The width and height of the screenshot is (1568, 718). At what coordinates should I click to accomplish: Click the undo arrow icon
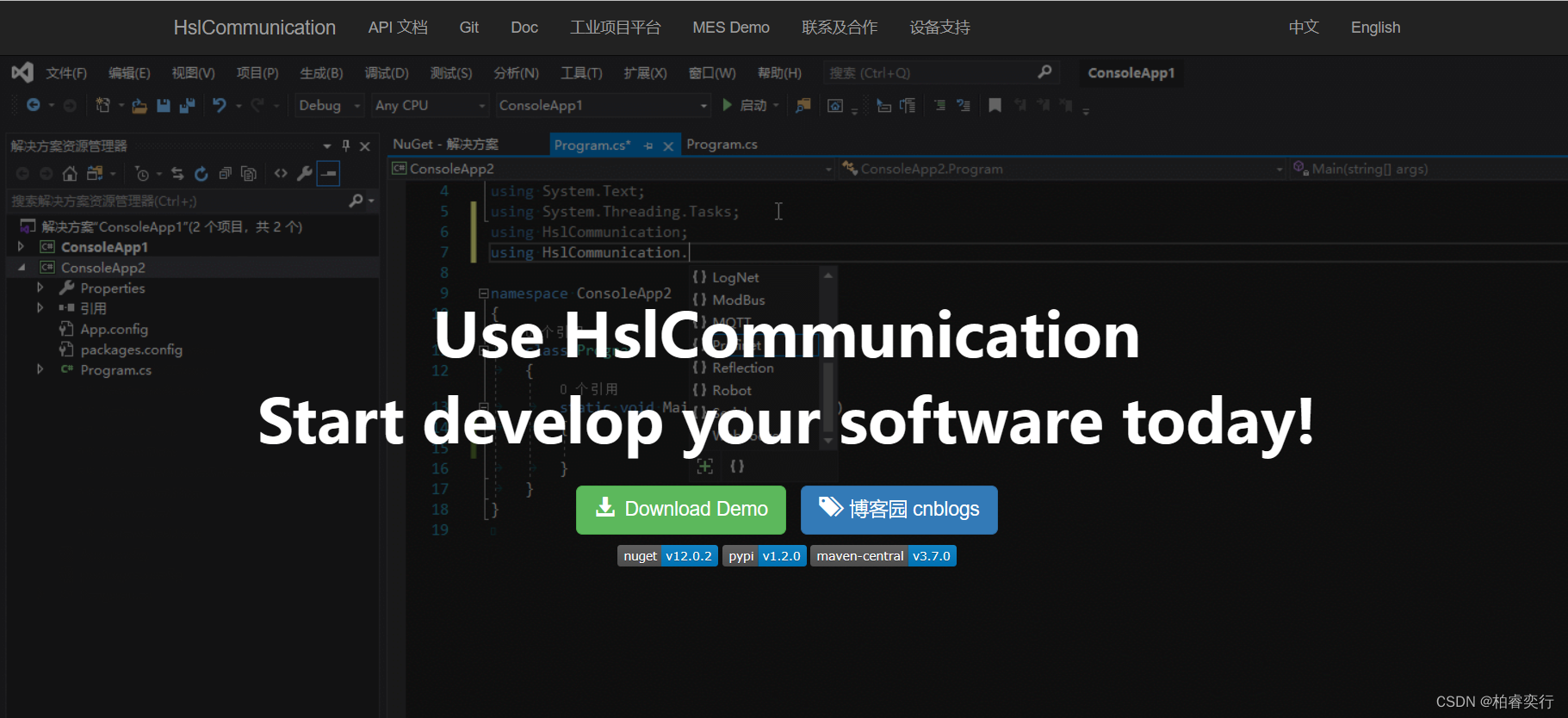tap(220, 105)
